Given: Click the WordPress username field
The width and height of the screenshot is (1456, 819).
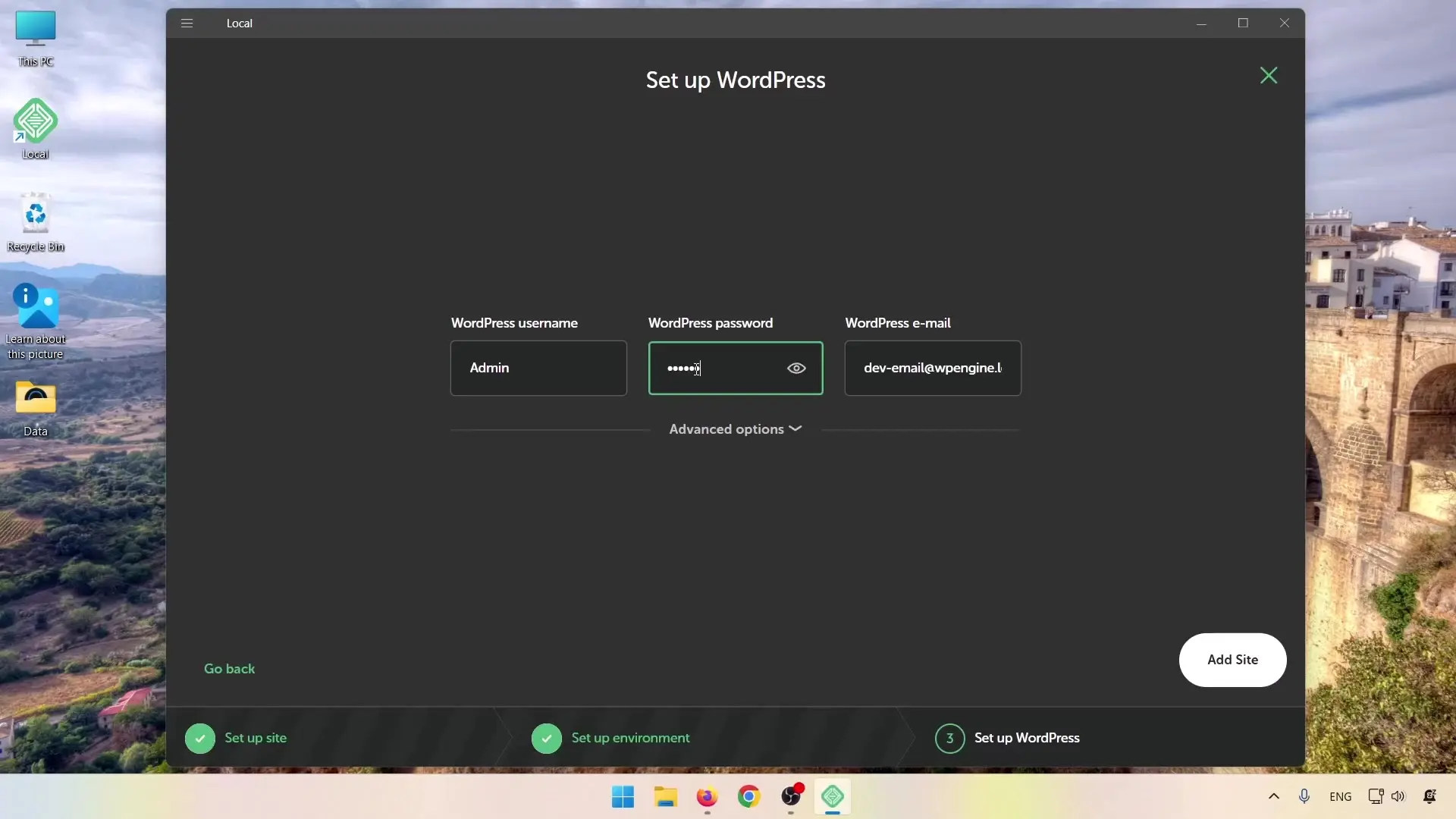Looking at the screenshot, I should tap(538, 368).
